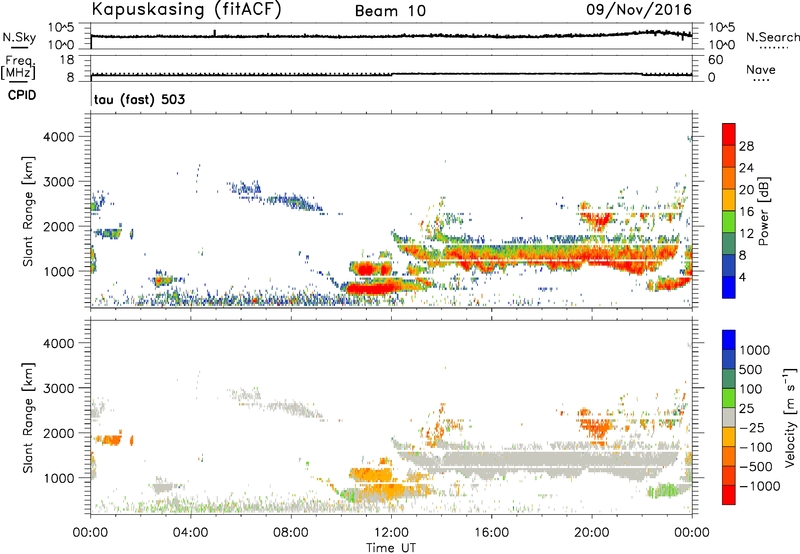
Task: Click the 'Power [dB]' colorbar label
Action: [x=763, y=211]
